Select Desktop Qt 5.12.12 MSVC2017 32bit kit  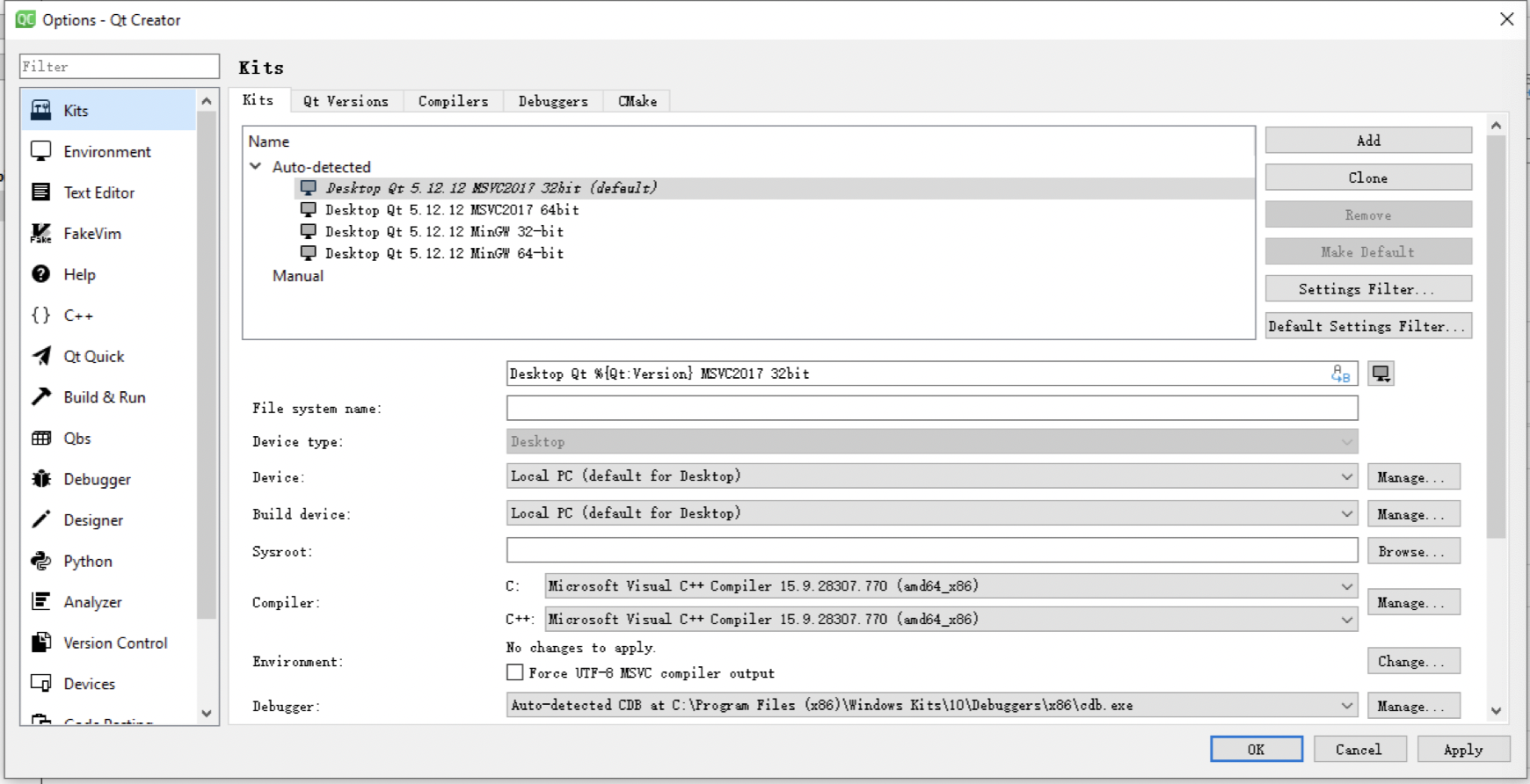click(x=775, y=188)
